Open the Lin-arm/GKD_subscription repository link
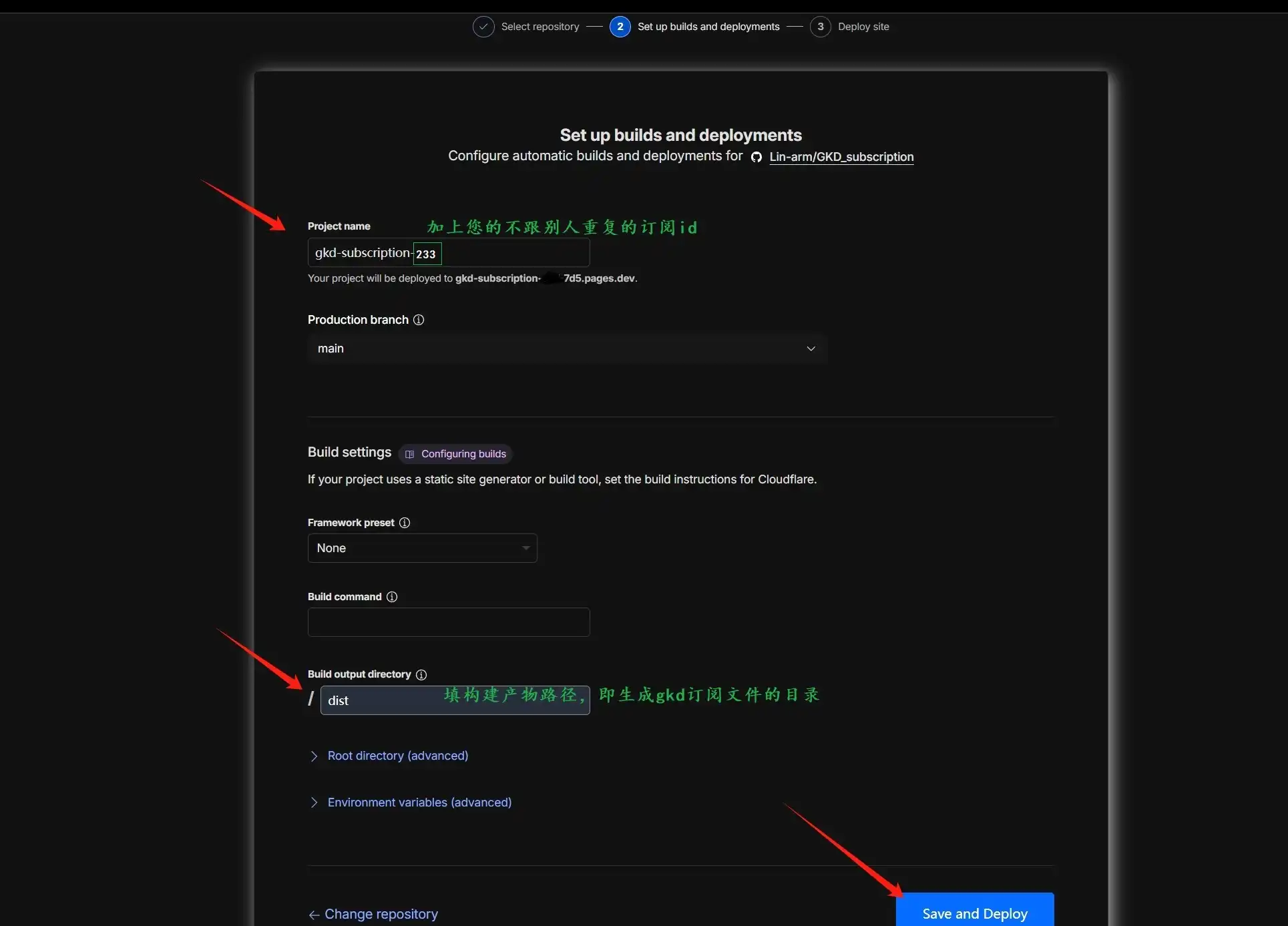This screenshot has height=926, width=1288. 841,157
